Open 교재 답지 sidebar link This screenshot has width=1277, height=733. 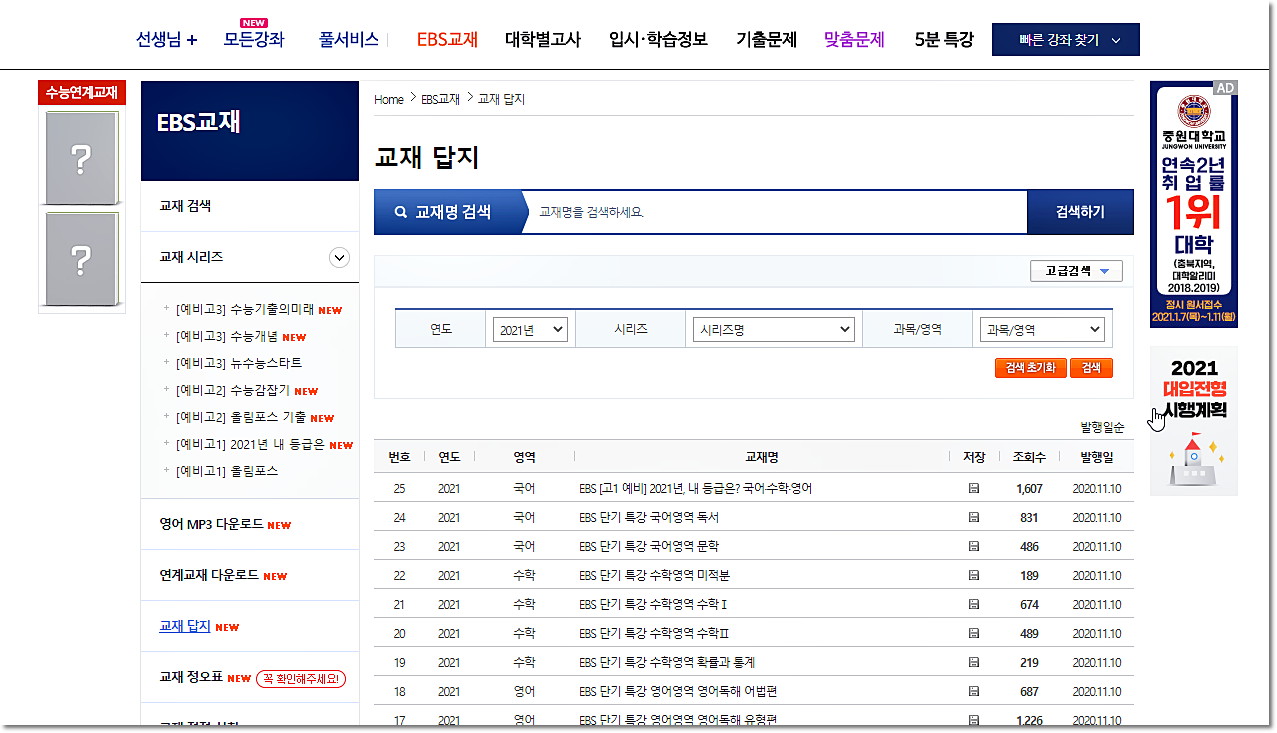(x=185, y=626)
